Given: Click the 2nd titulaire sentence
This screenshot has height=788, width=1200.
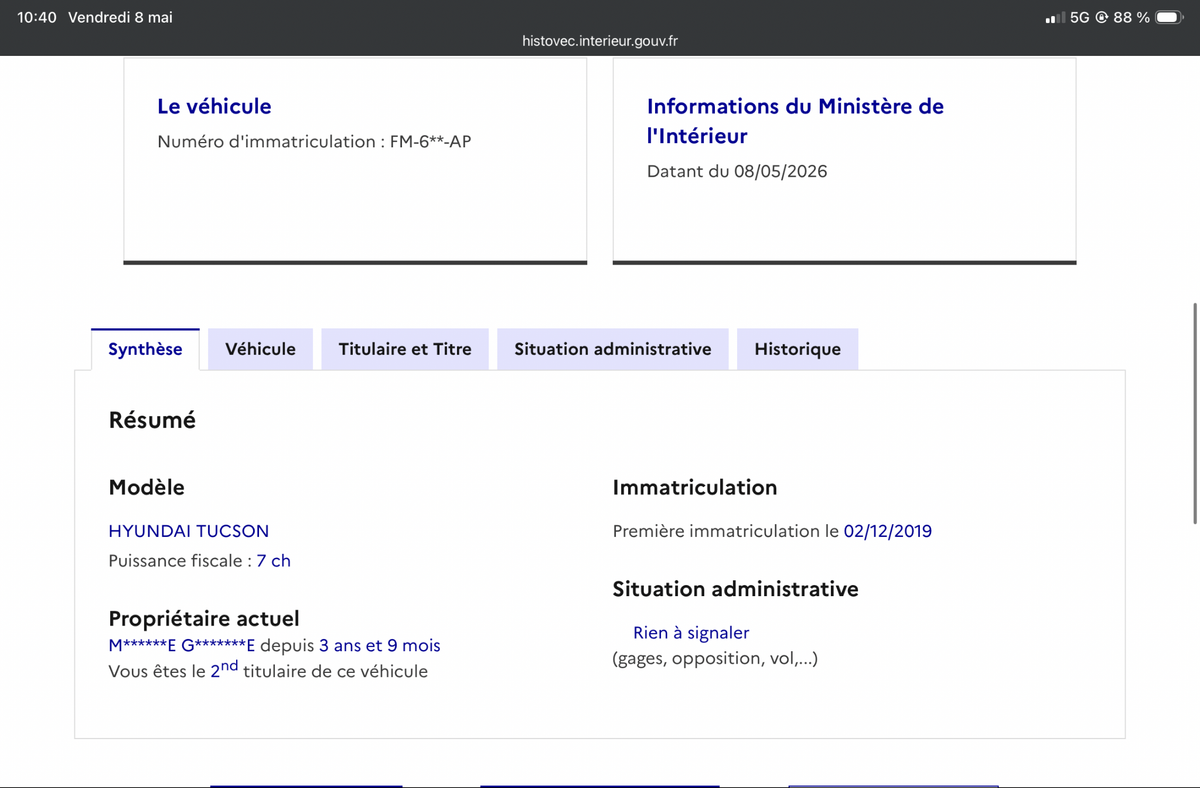Looking at the screenshot, I should click(268, 670).
